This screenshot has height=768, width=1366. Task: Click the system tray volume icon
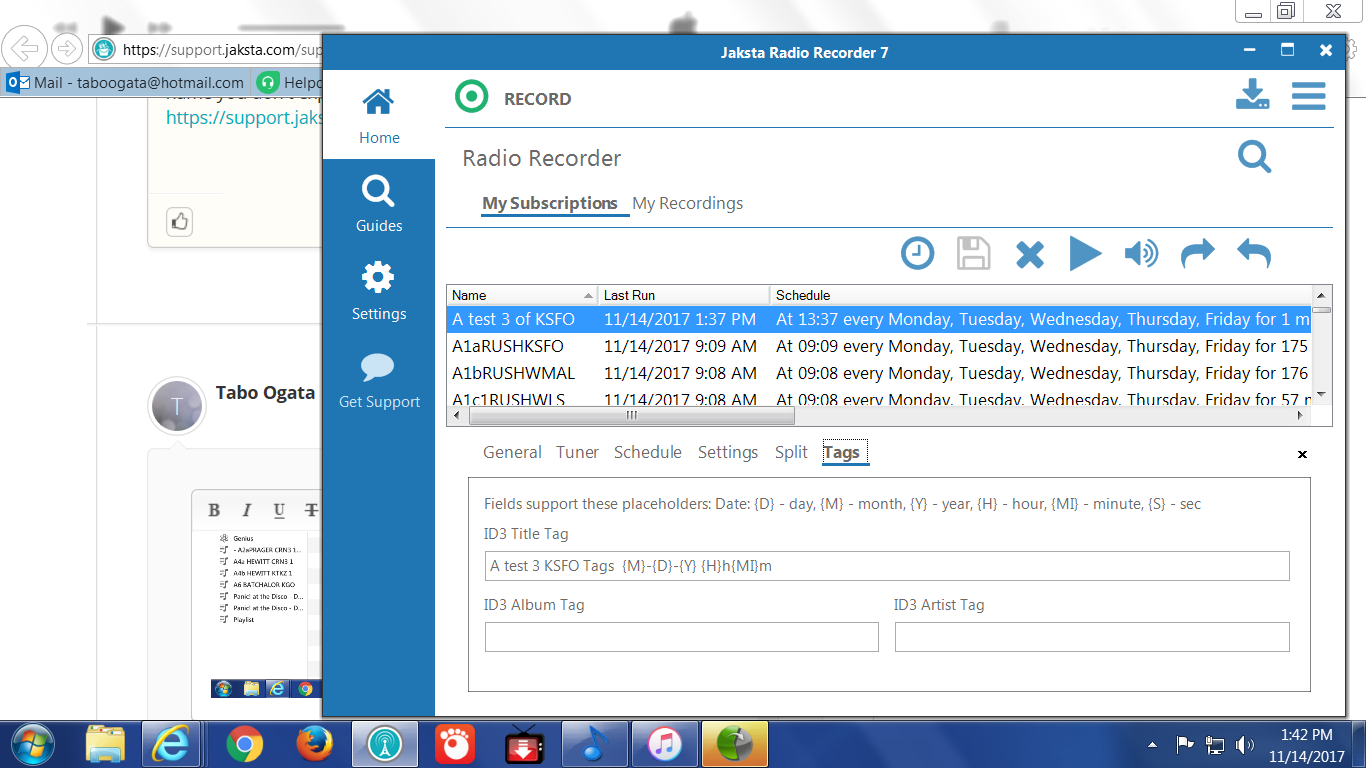click(x=1245, y=744)
